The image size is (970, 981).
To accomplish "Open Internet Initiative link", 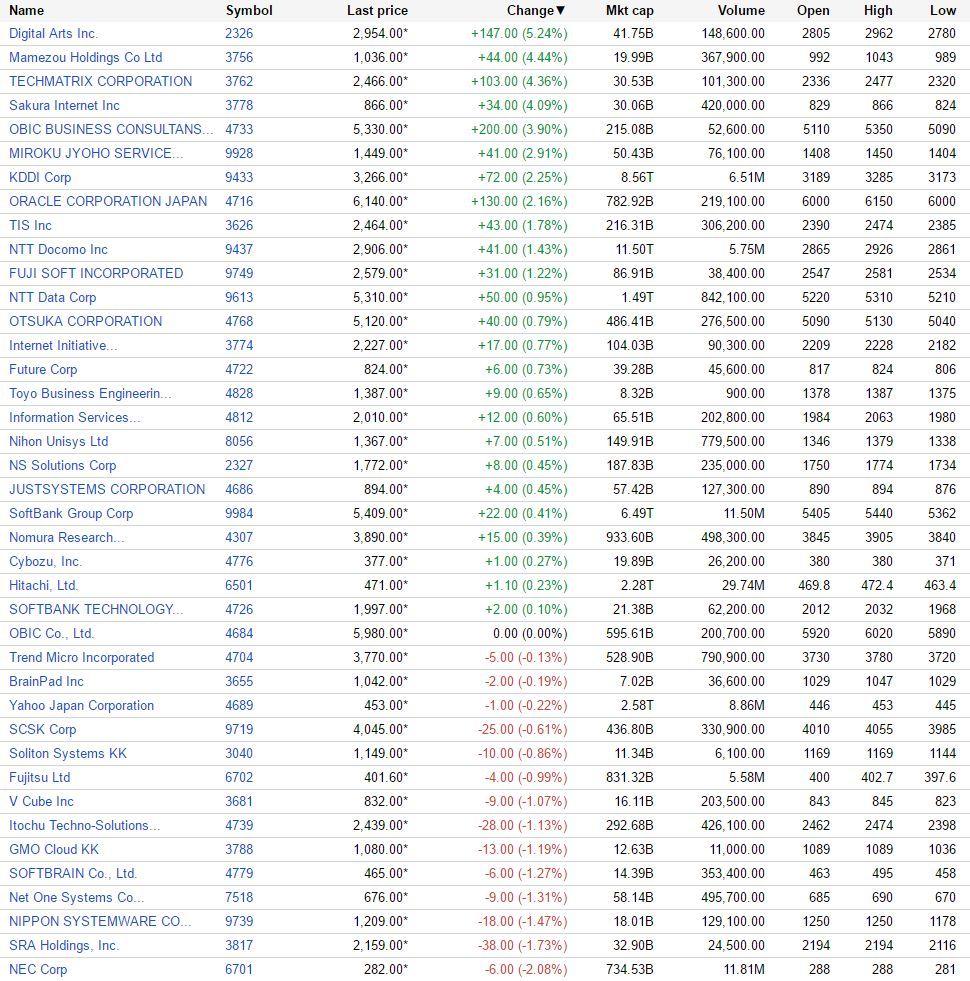I will click(63, 345).
